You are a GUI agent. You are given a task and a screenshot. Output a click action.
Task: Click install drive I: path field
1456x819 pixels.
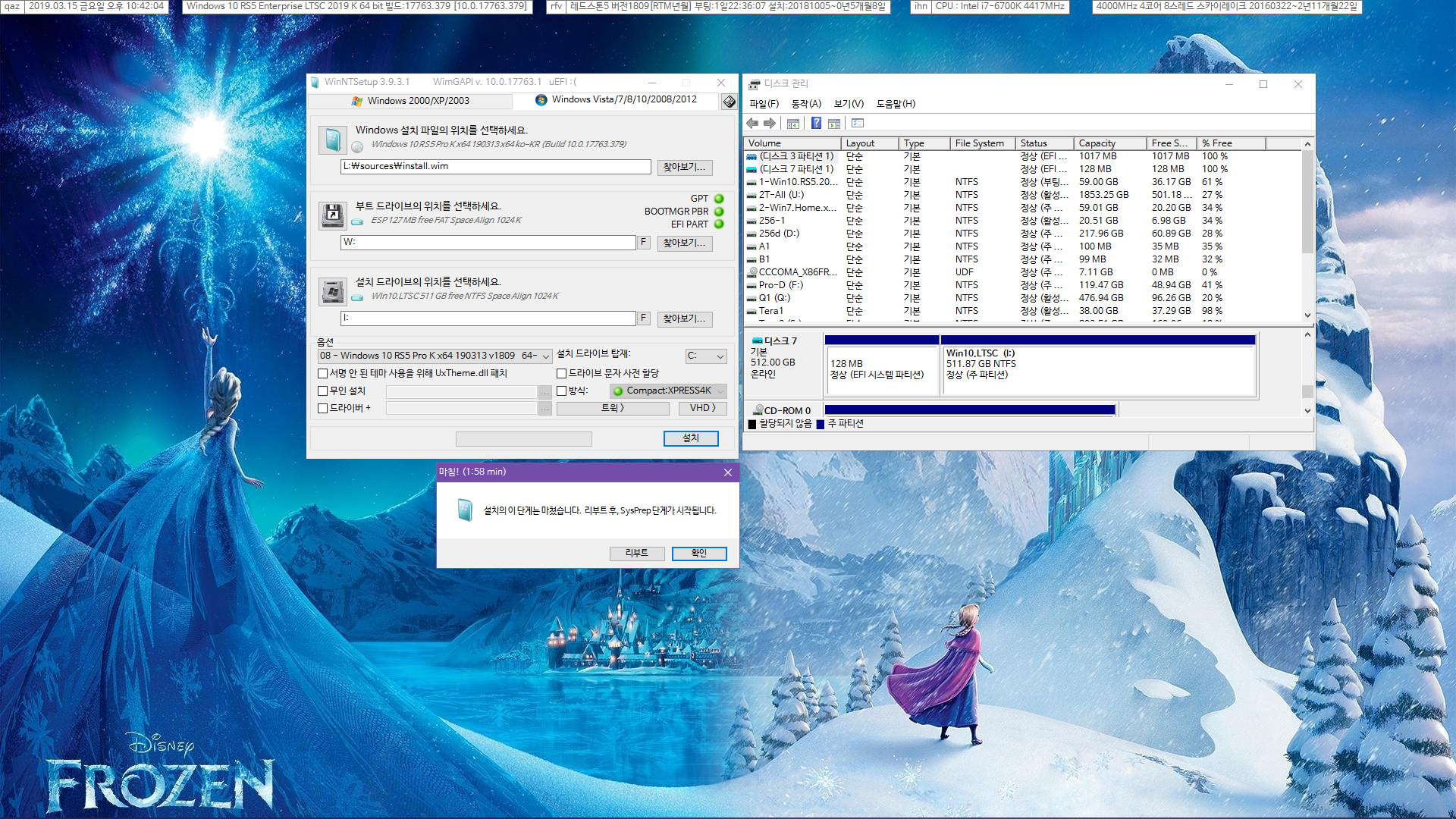488,318
